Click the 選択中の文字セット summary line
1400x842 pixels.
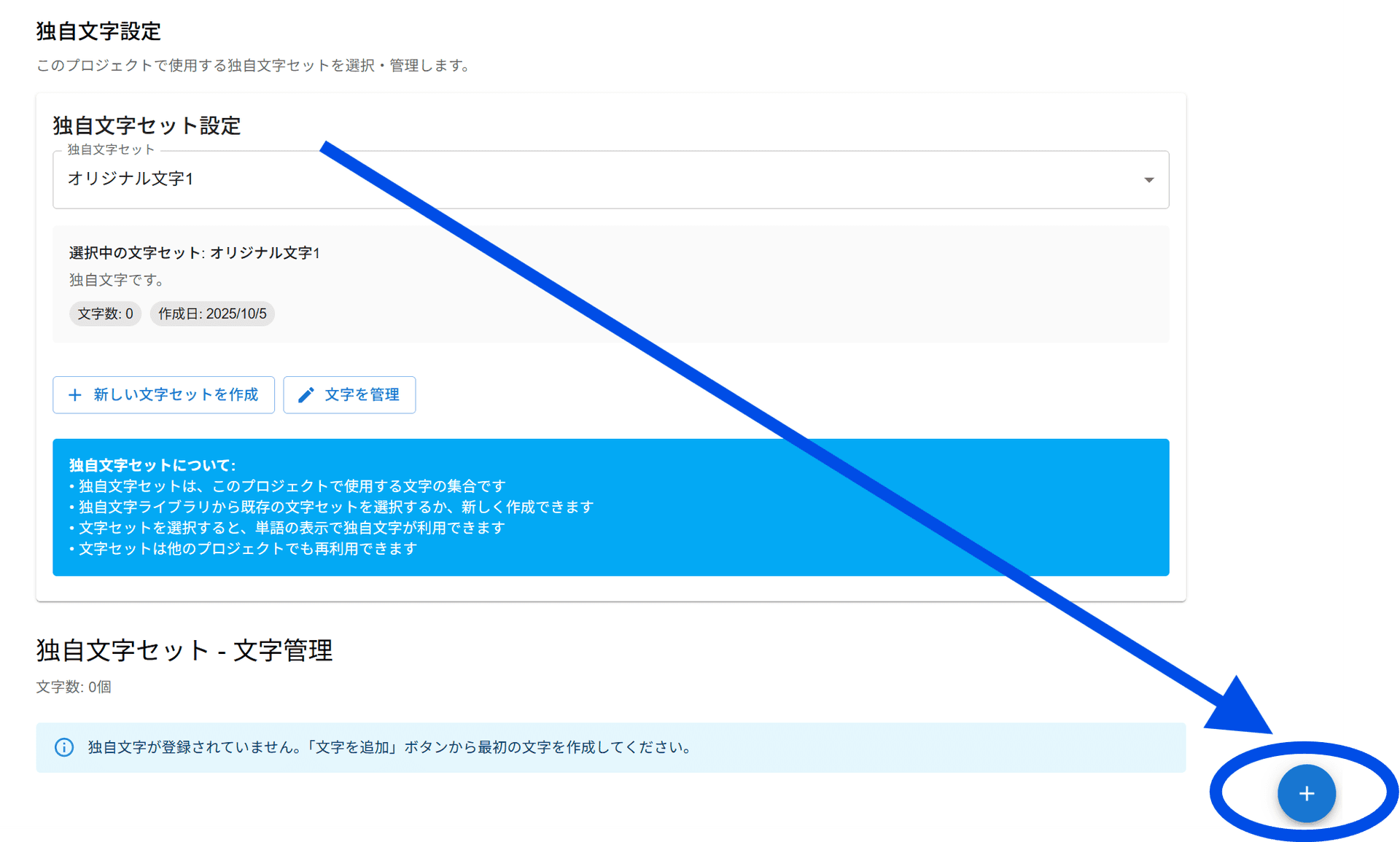click(x=195, y=253)
